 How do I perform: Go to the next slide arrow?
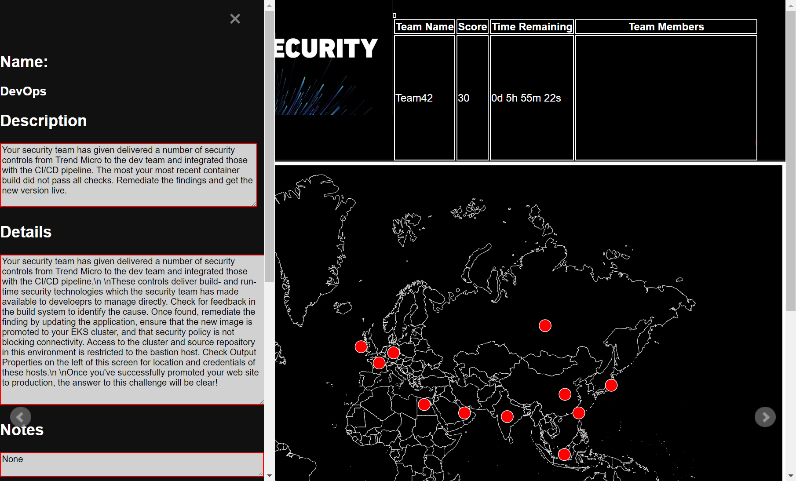pos(765,417)
